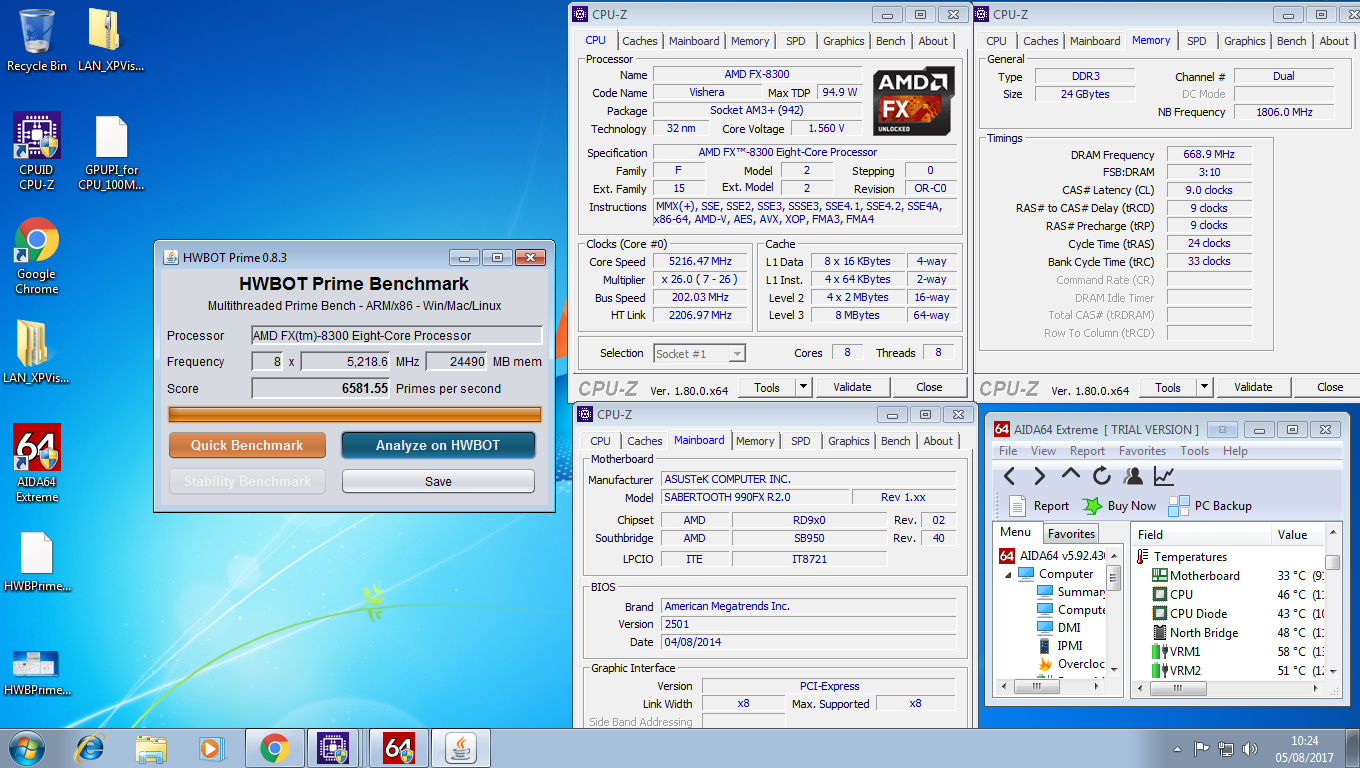Select the HWBPrime blank file icon
1360x768 pixels.
click(37, 562)
